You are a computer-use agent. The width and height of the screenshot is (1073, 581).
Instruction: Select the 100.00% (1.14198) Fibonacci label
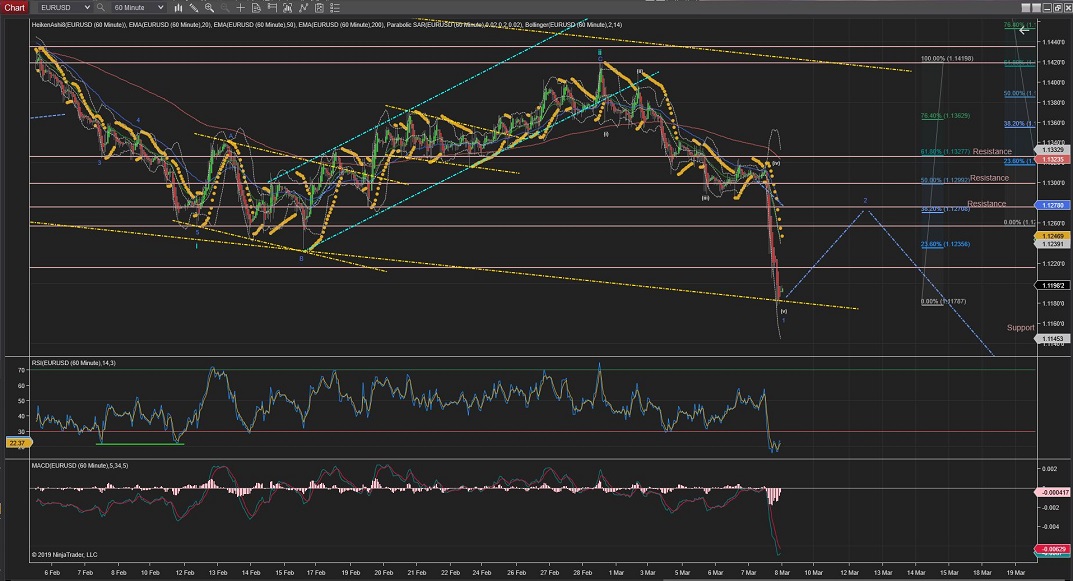[x=947, y=59]
